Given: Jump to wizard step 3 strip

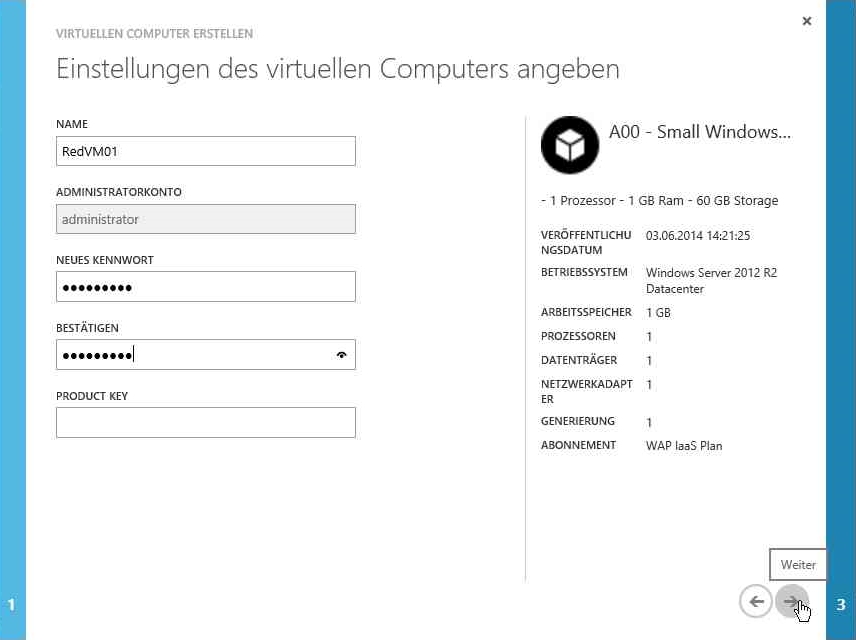Looking at the screenshot, I should click(841, 604).
